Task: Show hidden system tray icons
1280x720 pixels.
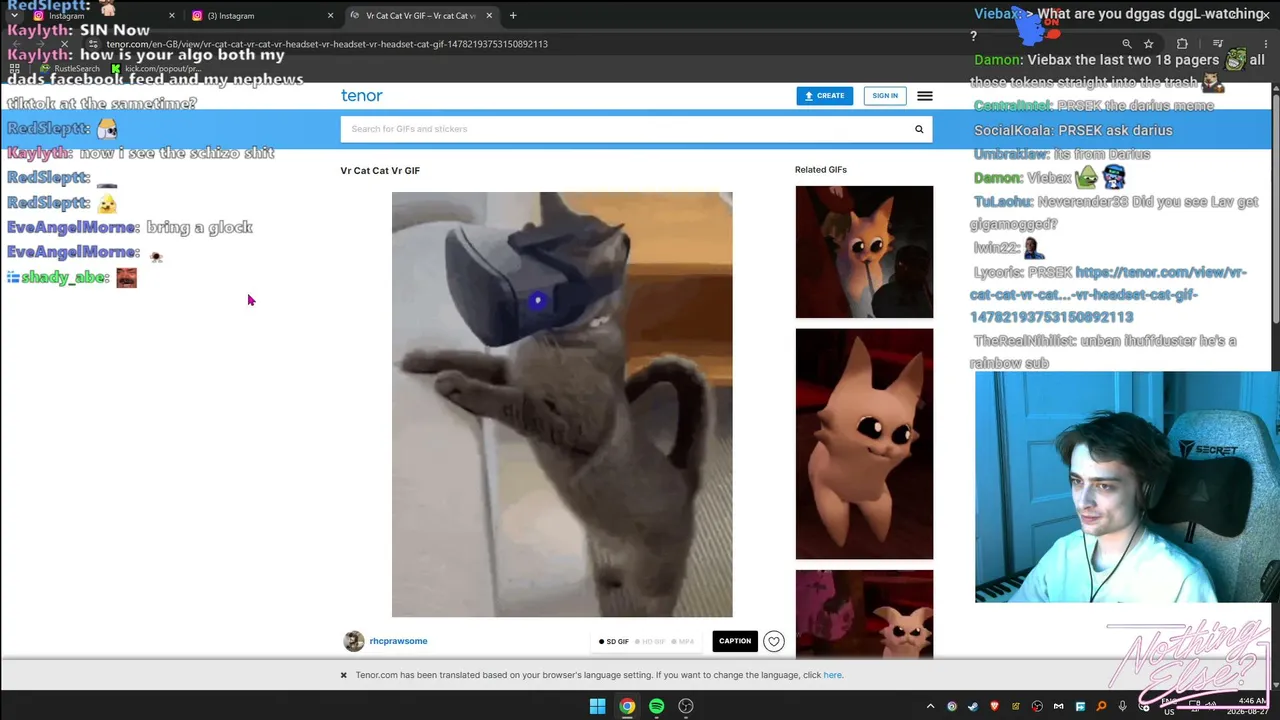Action: 930,707
